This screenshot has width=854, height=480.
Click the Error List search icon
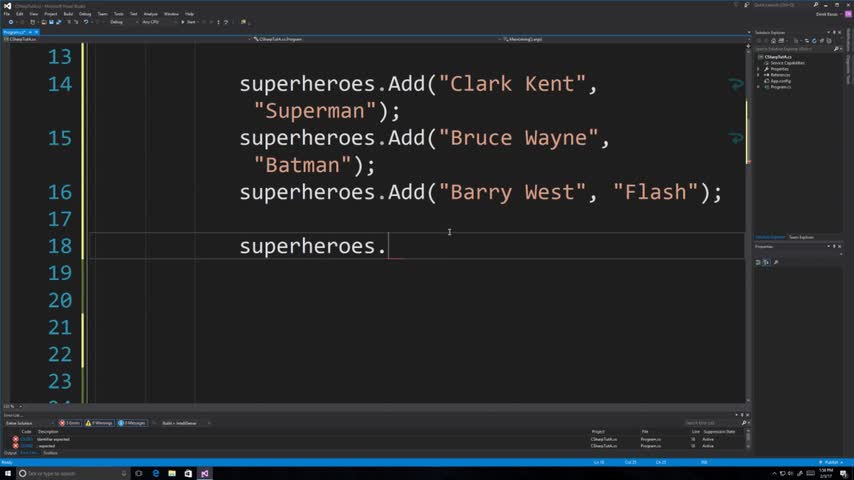[x=744, y=423]
